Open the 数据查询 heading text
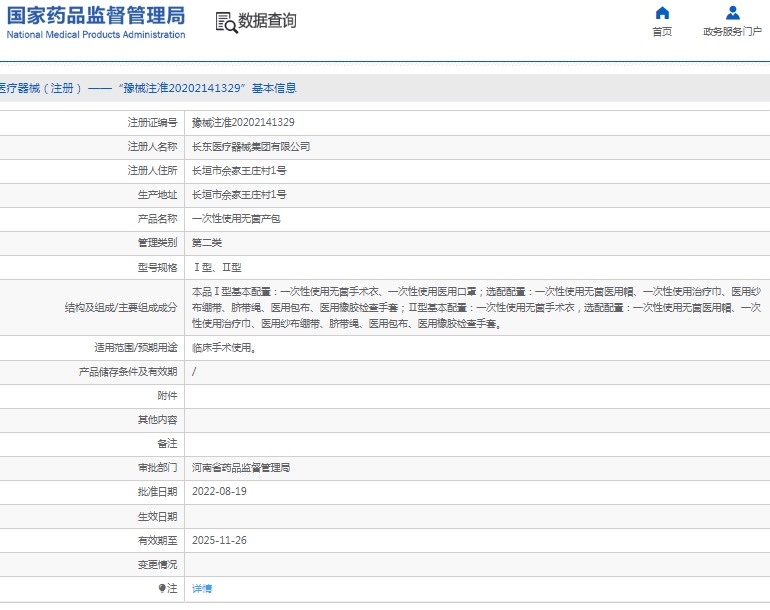Viewport: 770px width, 610px height. pos(267,21)
